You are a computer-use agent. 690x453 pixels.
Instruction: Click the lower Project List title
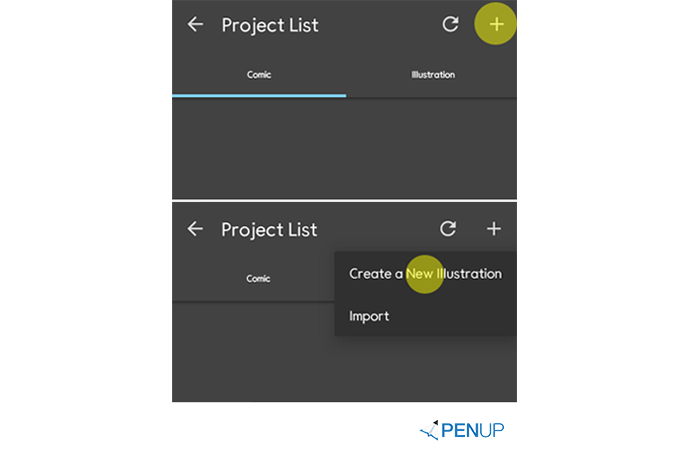[x=269, y=229]
